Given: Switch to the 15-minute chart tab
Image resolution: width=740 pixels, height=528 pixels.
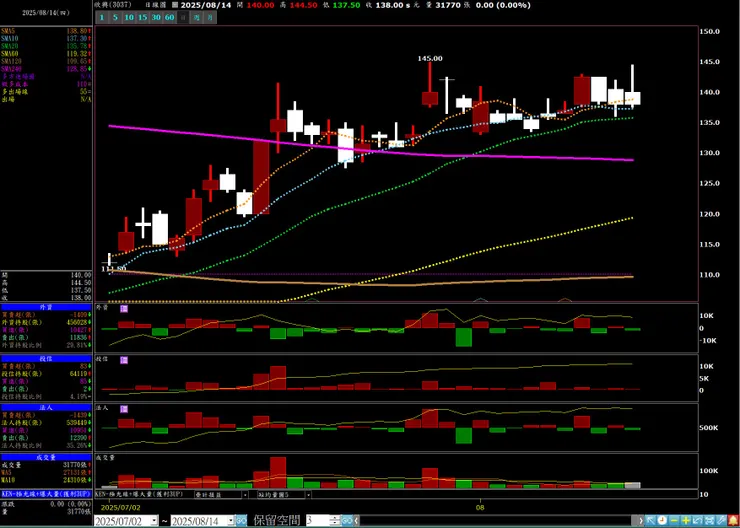Looking at the screenshot, I should pos(143,18).
